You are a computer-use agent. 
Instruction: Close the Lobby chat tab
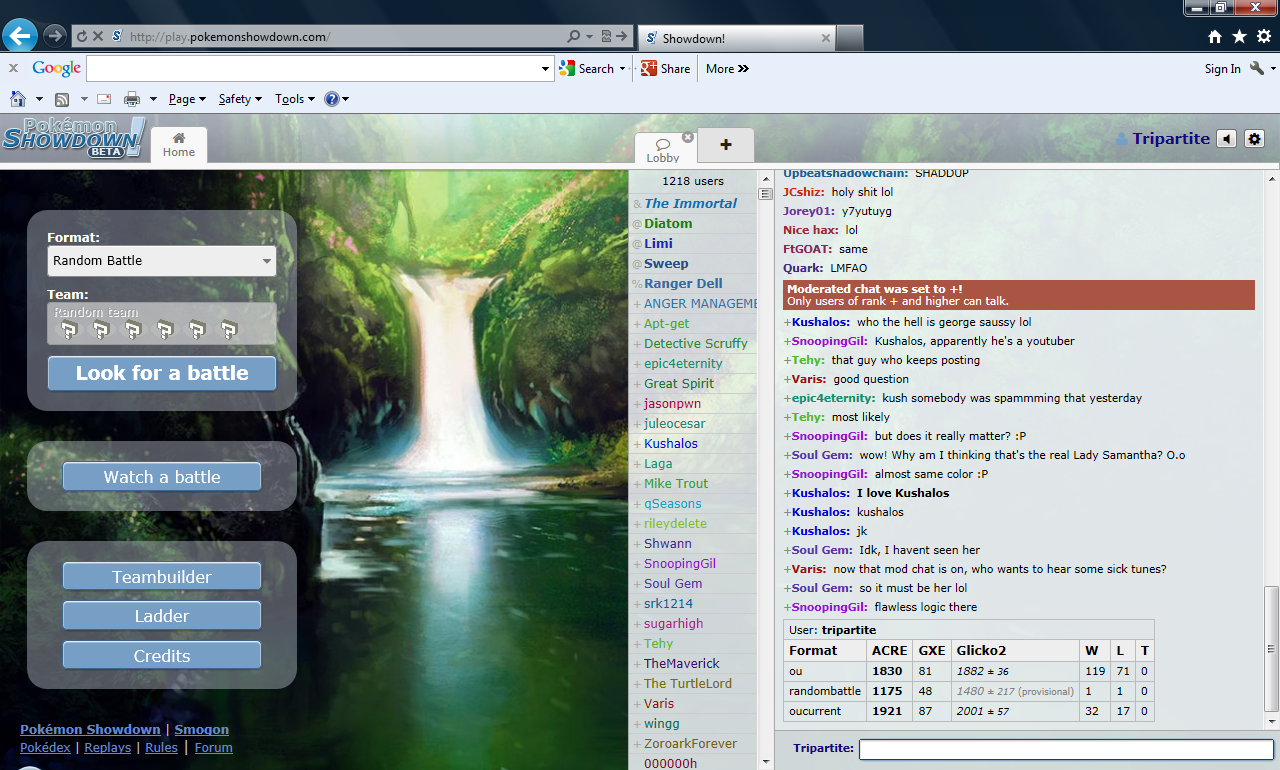click(x=688, y=137)
